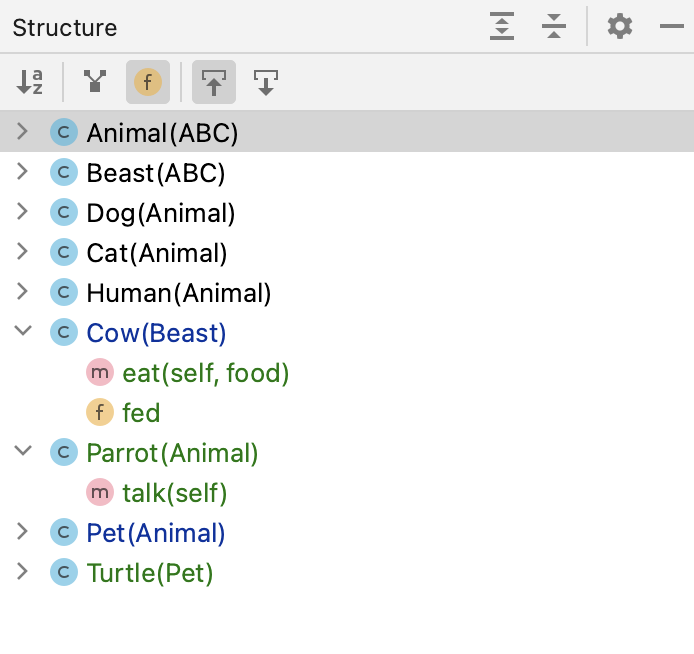Select the eat(self, food) method
This screenshot has width=694, height=654.
point(206,373)
